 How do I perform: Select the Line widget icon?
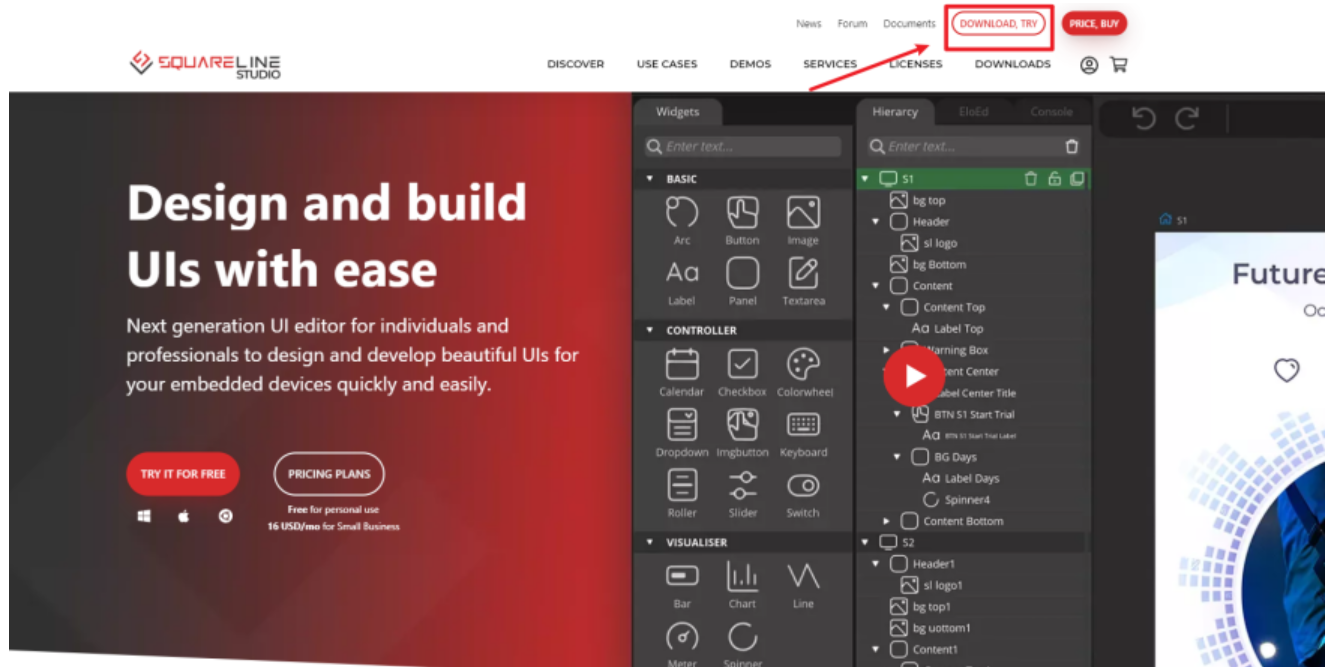803,576
